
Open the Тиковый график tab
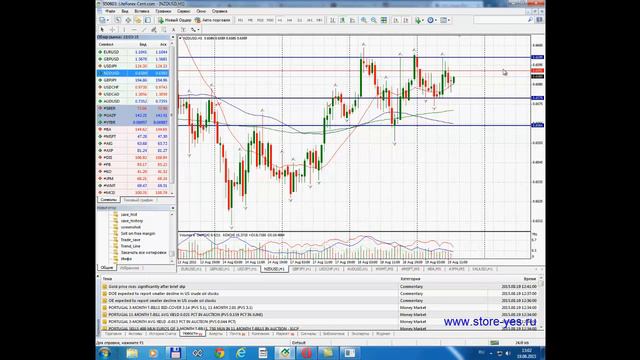pos(139,200)
